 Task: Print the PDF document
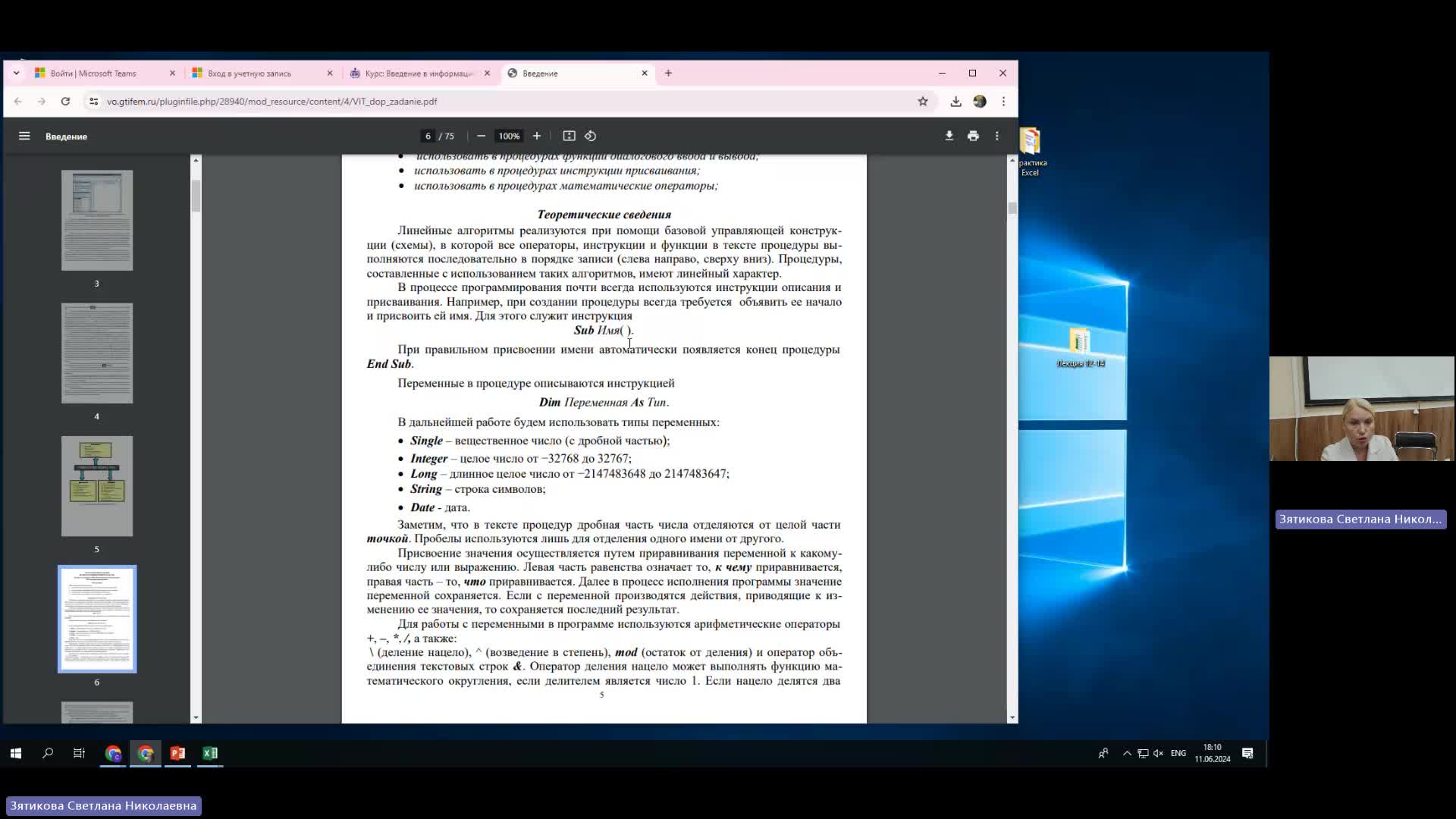click(973, 136)
